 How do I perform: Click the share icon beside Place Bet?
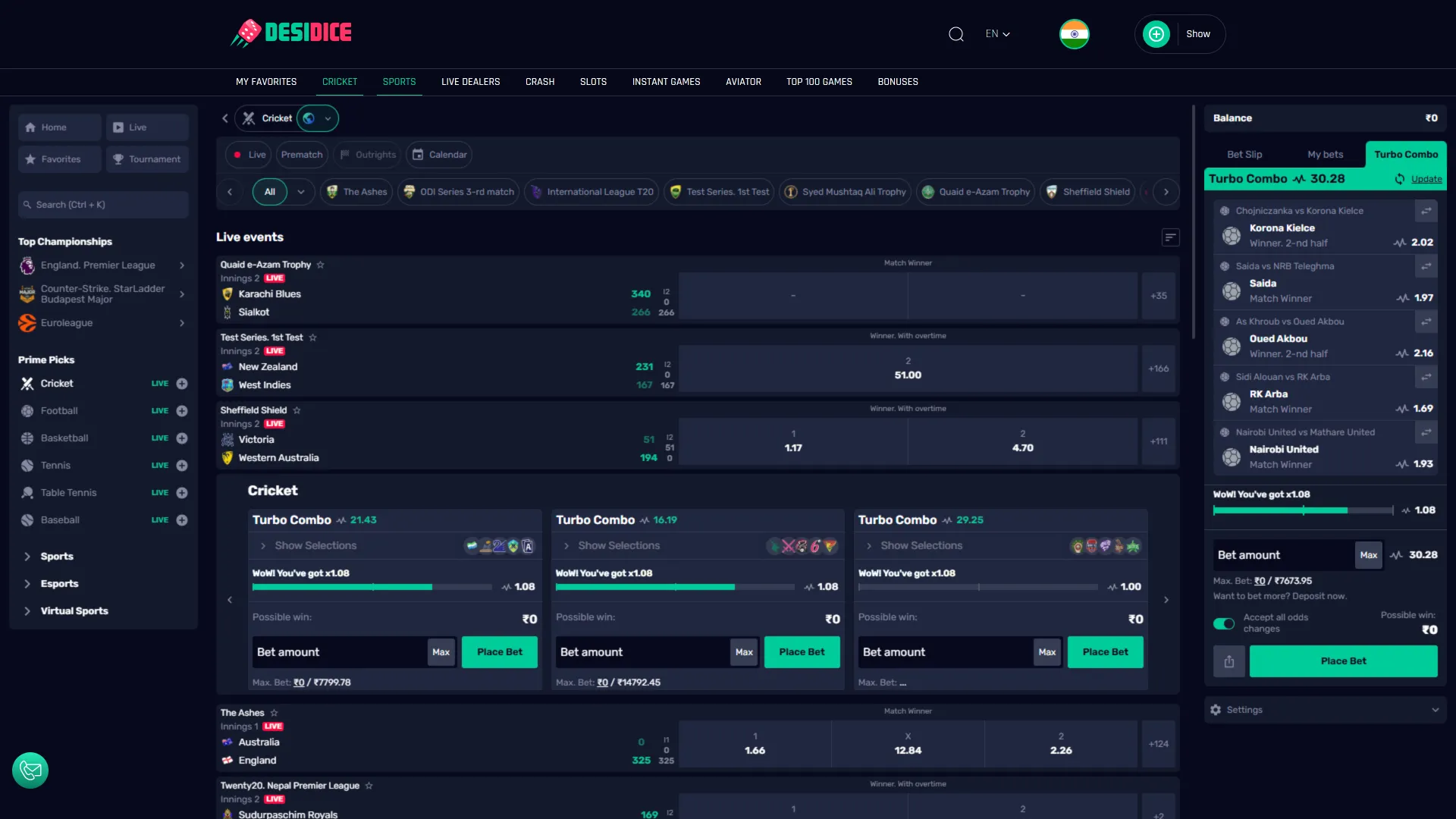point(1229,661)
